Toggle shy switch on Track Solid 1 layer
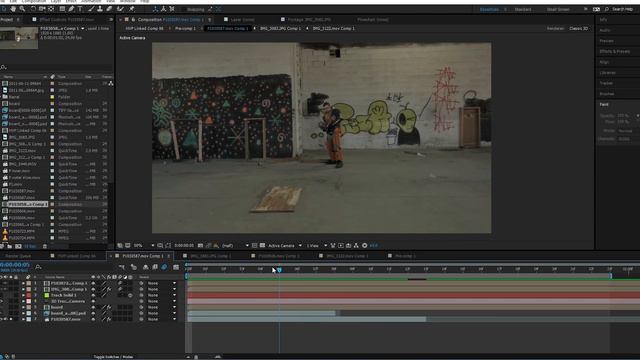The width and height of the screenshot is (640, 360). [x=93, y=295]
